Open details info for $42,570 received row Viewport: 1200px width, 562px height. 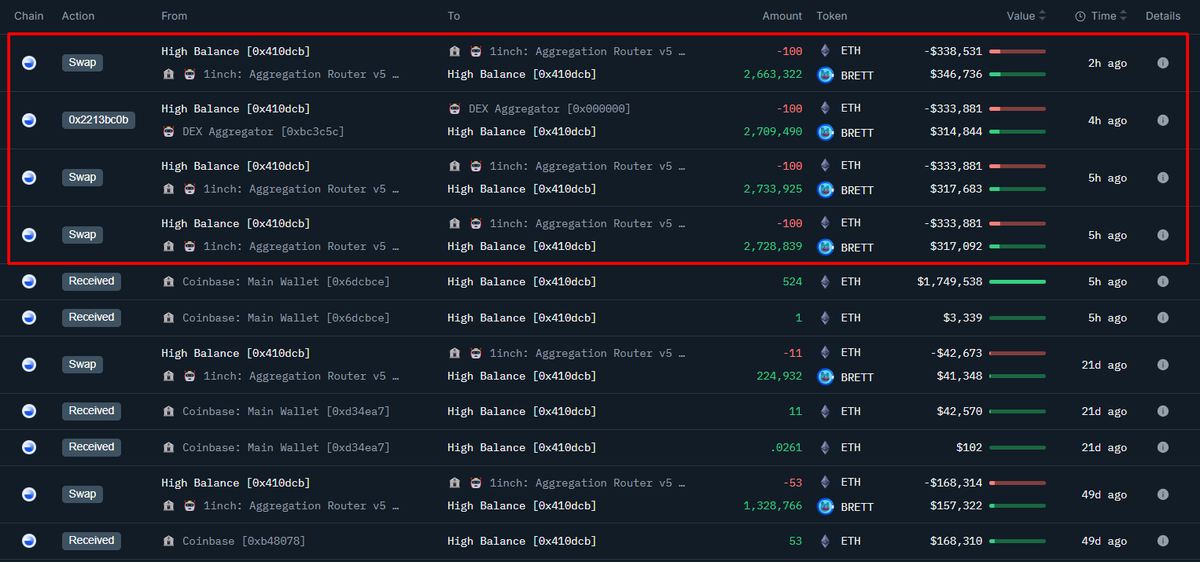click(x=1163, y=411)
